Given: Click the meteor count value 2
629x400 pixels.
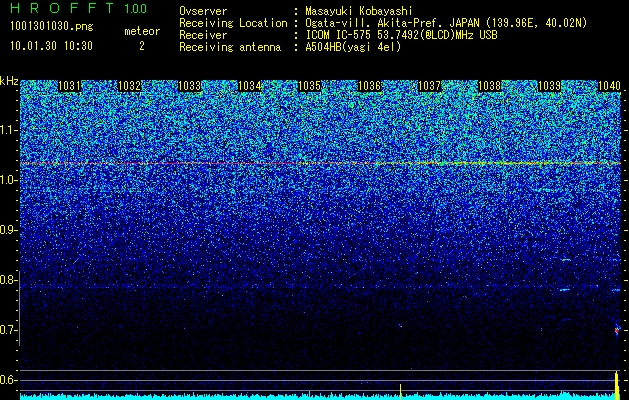Looking at the screenshot, I should click(x=142, y=46).
